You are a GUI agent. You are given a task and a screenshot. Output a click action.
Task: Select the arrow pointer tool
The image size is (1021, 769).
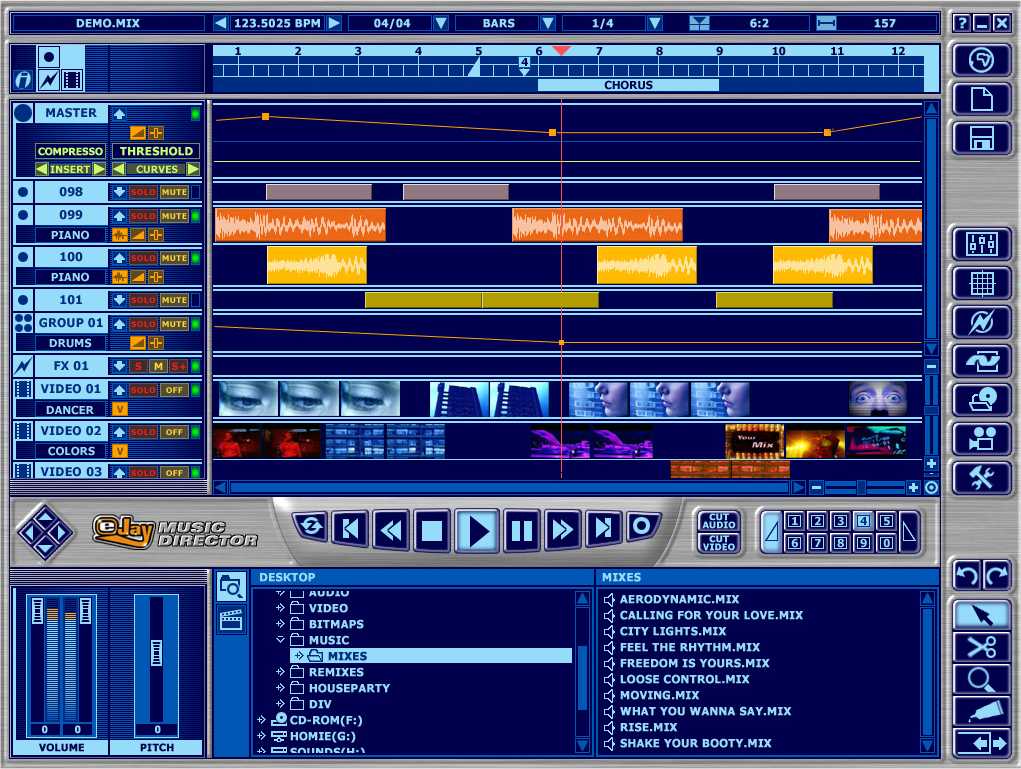981,615
